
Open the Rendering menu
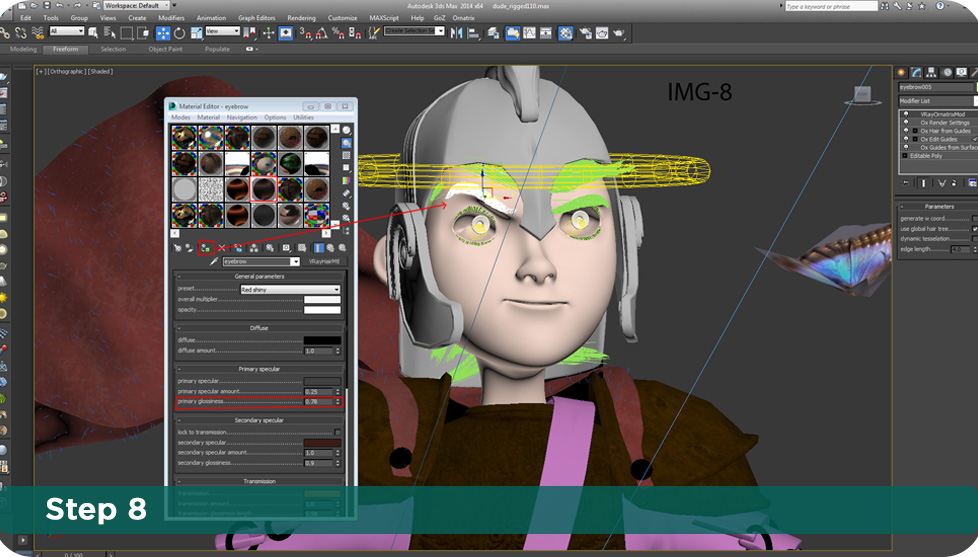point(301,18)
